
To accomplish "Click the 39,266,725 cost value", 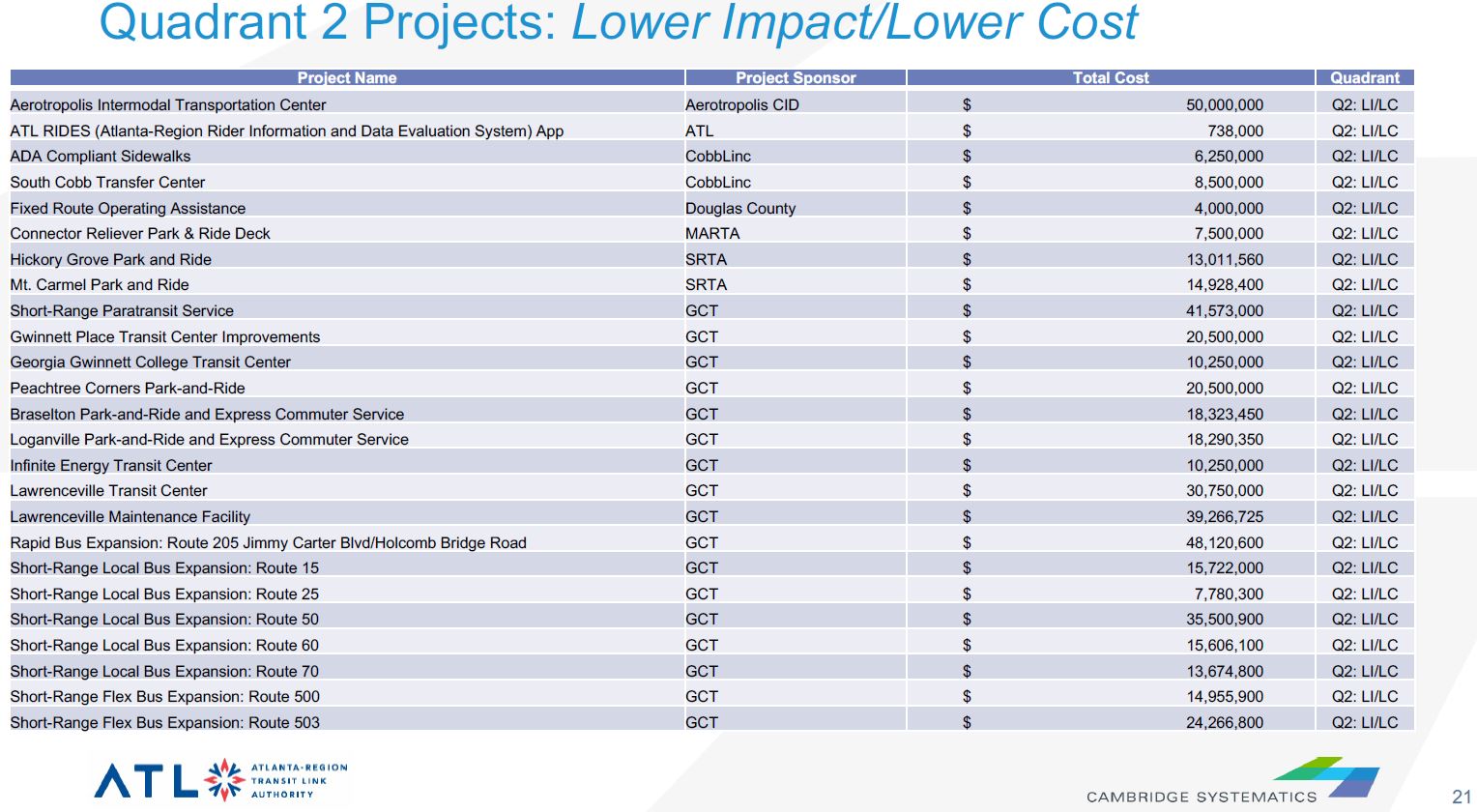I will coord(1225,516).
